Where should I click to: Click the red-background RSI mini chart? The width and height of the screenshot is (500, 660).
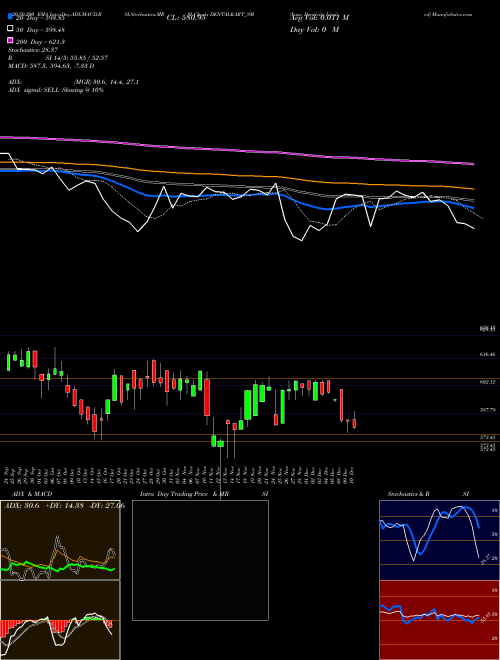pos(439,620)
